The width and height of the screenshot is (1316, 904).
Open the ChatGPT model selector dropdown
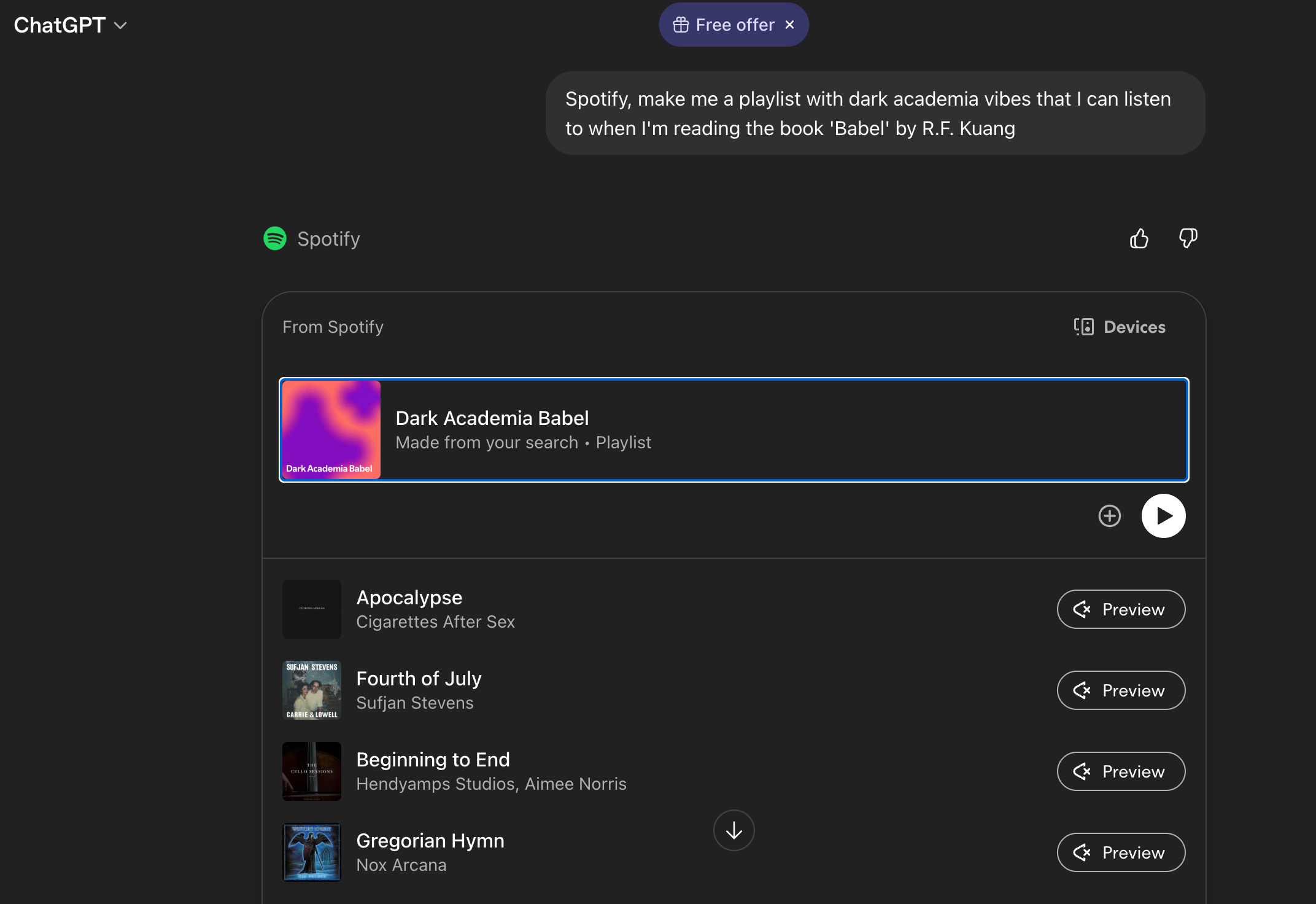point(71,25)
